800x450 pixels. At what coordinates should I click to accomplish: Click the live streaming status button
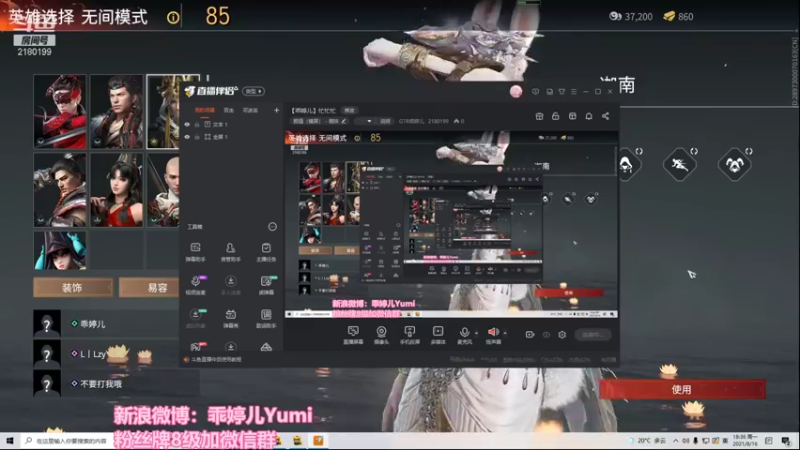coord(593,335)
